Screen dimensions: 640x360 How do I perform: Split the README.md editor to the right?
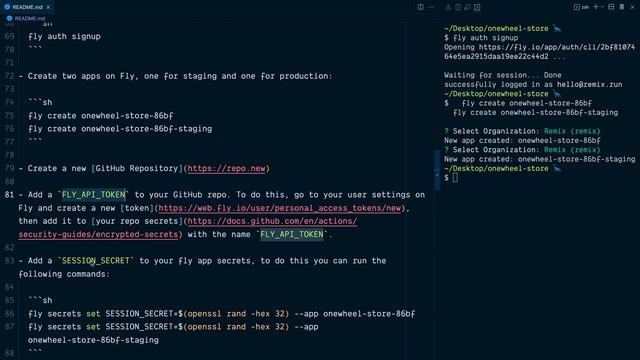coord(420,7)
